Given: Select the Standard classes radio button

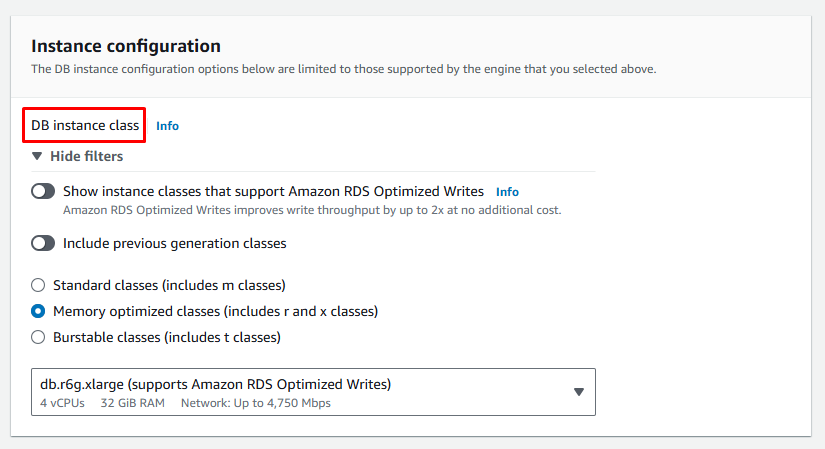Looking at the screenshot, I should click(x=38, y=285).
